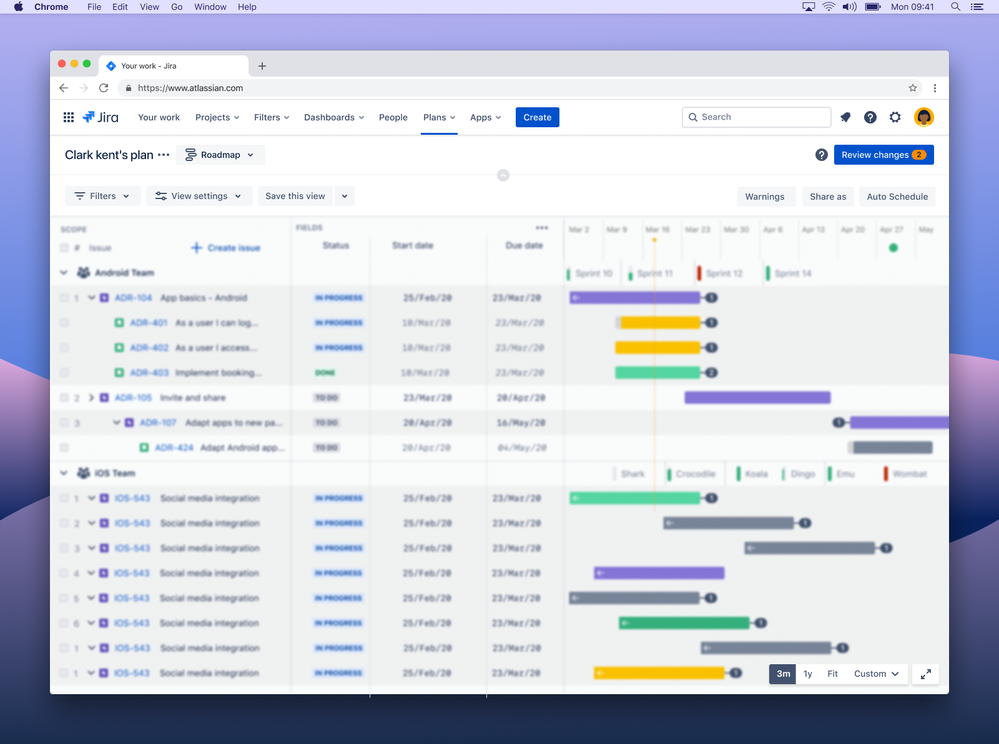Check the box for ADR-104
The image size is (999, 744).
(64, 297)
